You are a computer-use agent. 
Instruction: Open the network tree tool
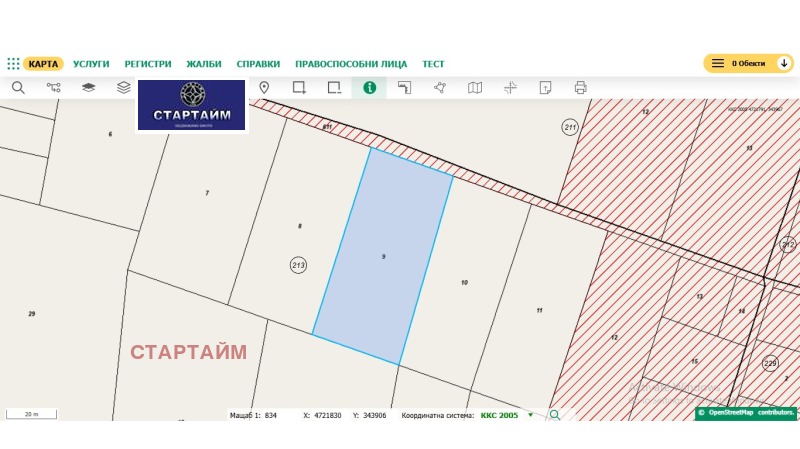point(53,88)
